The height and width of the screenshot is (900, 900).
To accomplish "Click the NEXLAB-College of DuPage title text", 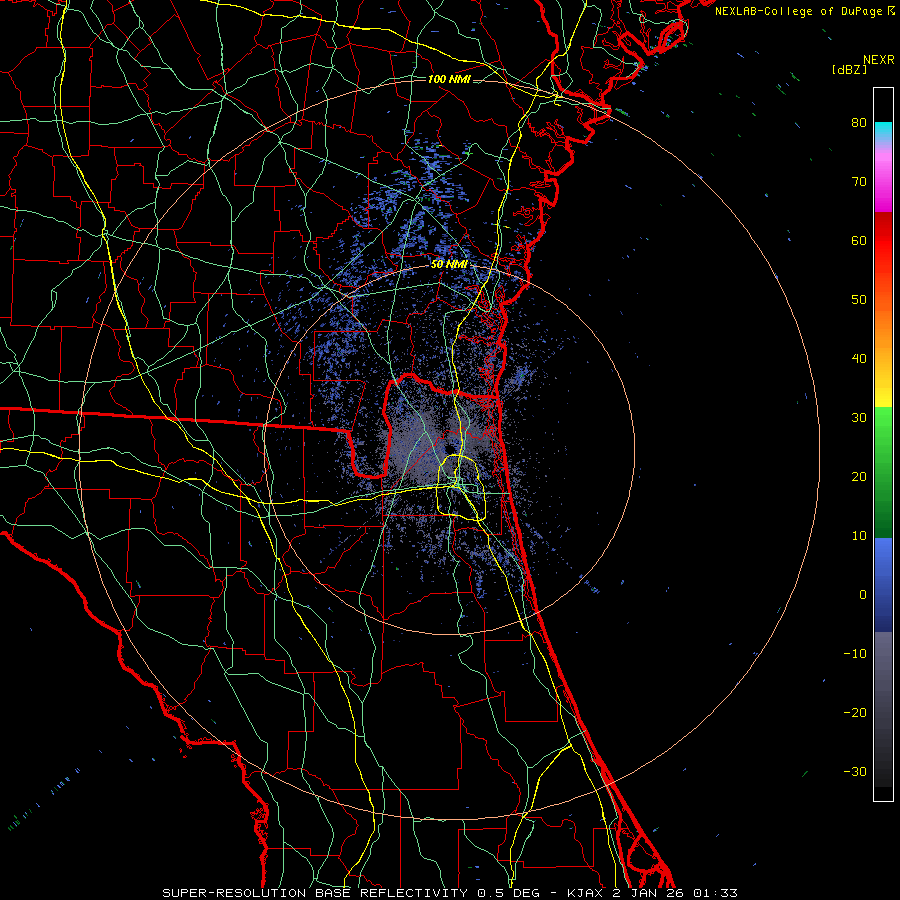I will pyautogui.click(x=799, y=11).
